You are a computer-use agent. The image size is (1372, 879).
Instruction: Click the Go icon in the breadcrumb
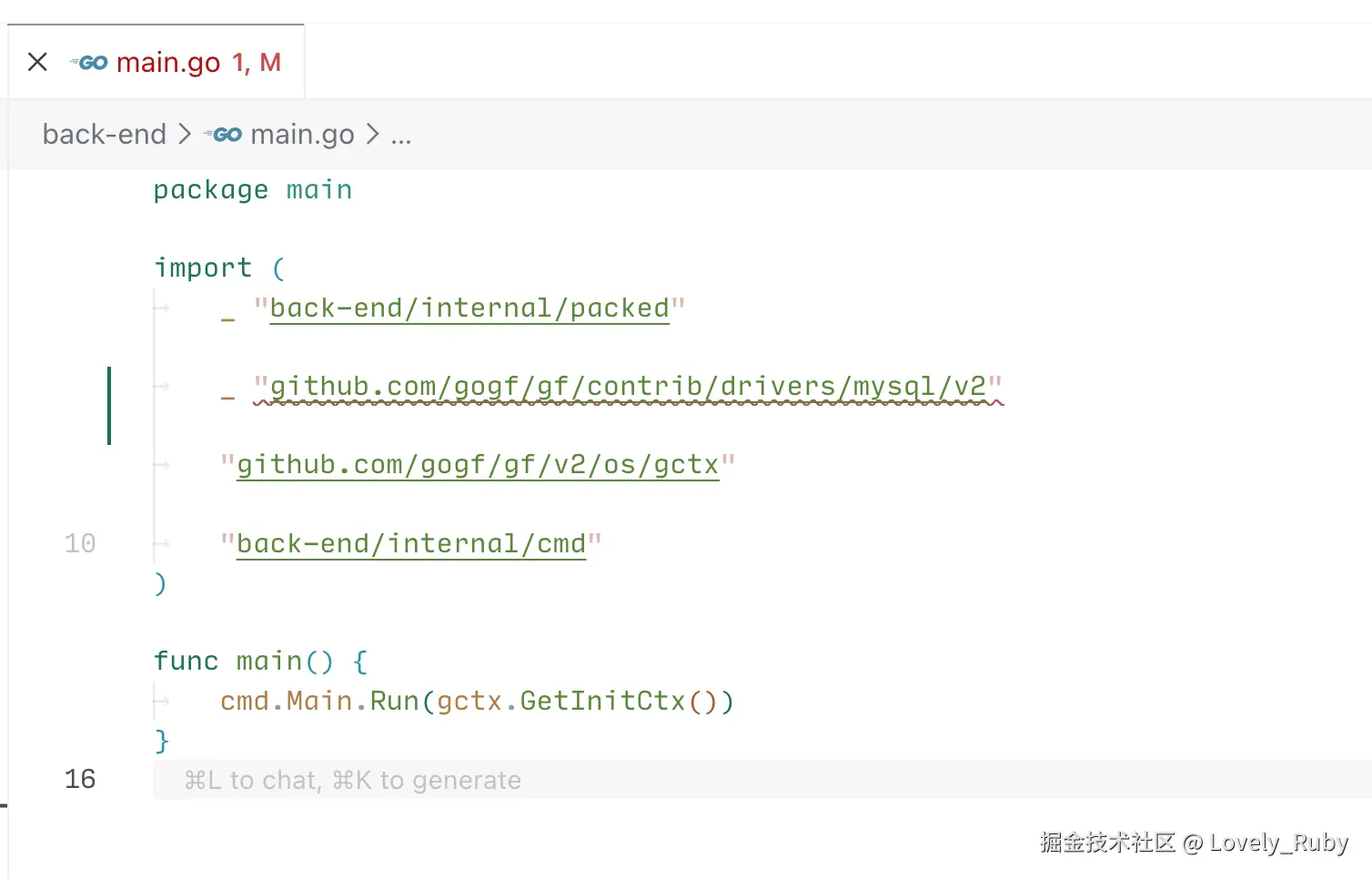pyautogui.click(x=223, y=135)
